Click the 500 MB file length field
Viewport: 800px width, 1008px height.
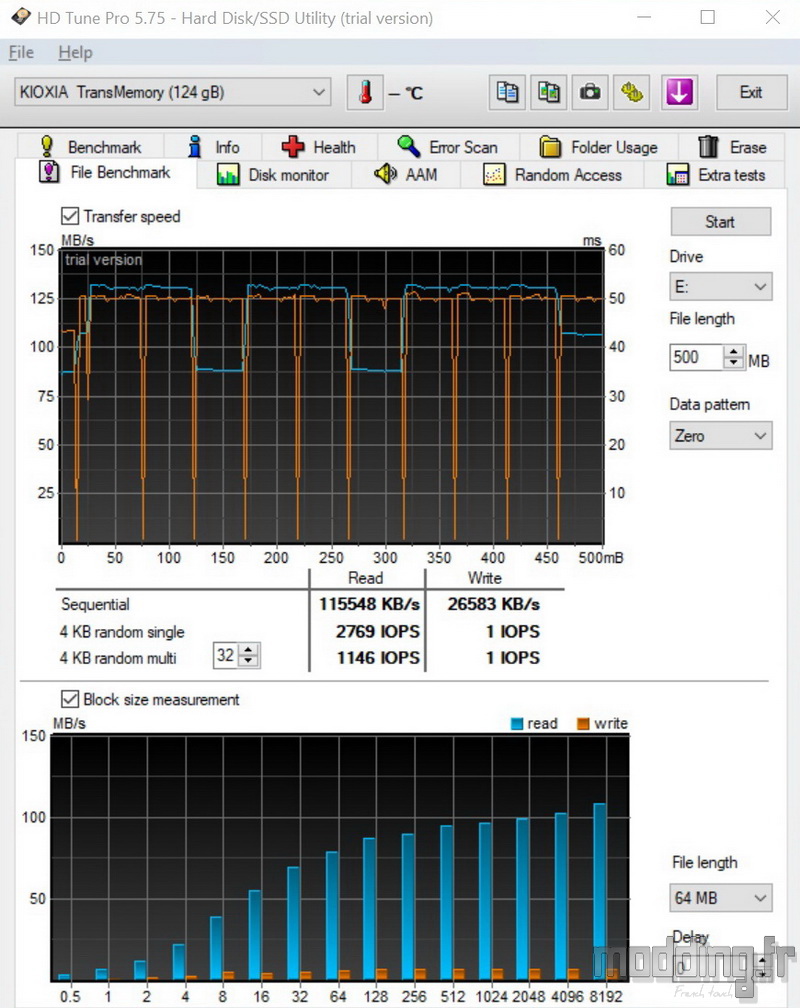coord(696,357)
